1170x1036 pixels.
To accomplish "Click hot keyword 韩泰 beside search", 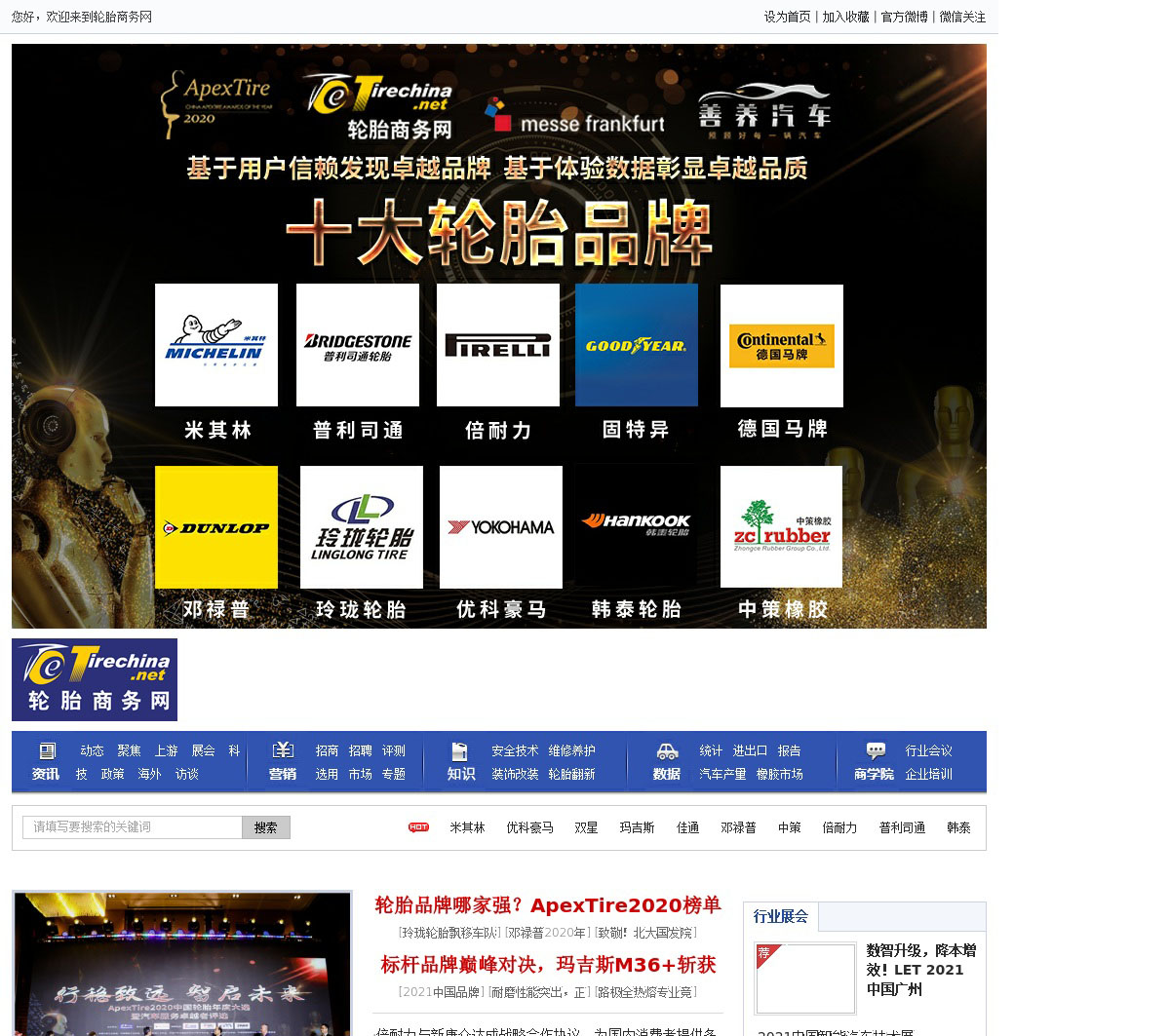I will 958,827.
